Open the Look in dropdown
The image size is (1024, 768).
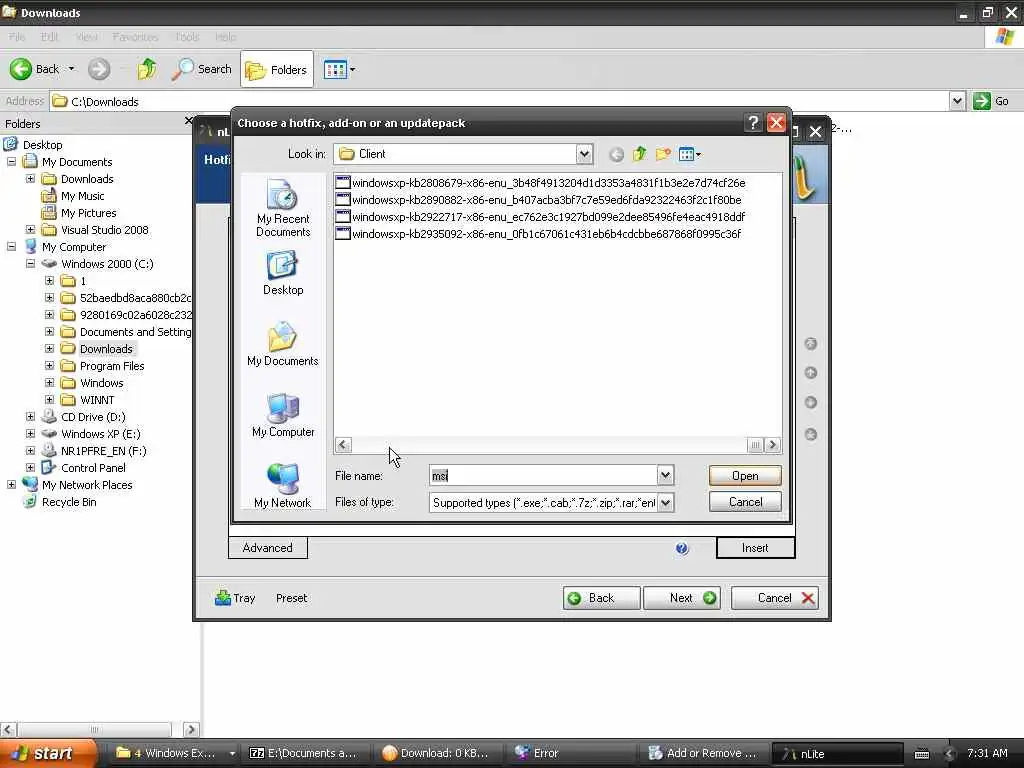pyautogui.click(x=584, y=154)
